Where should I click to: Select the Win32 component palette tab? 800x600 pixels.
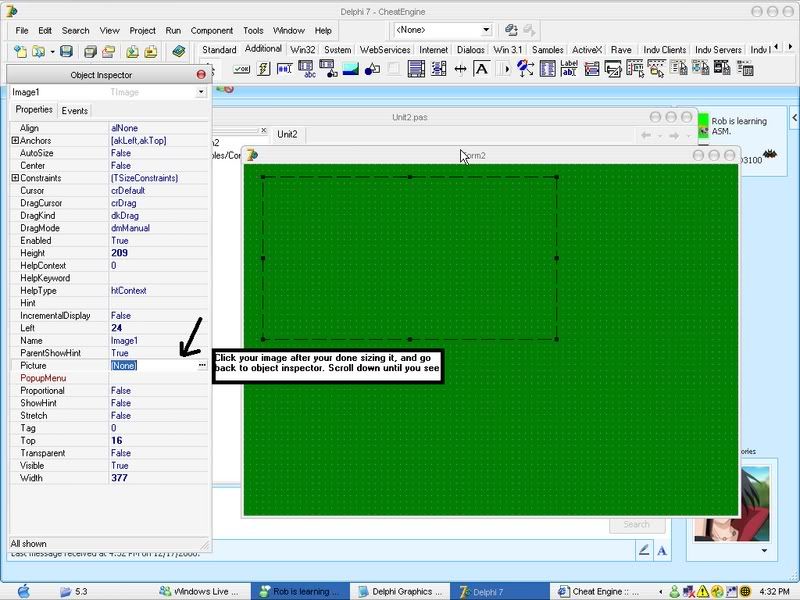coord(301,49)
